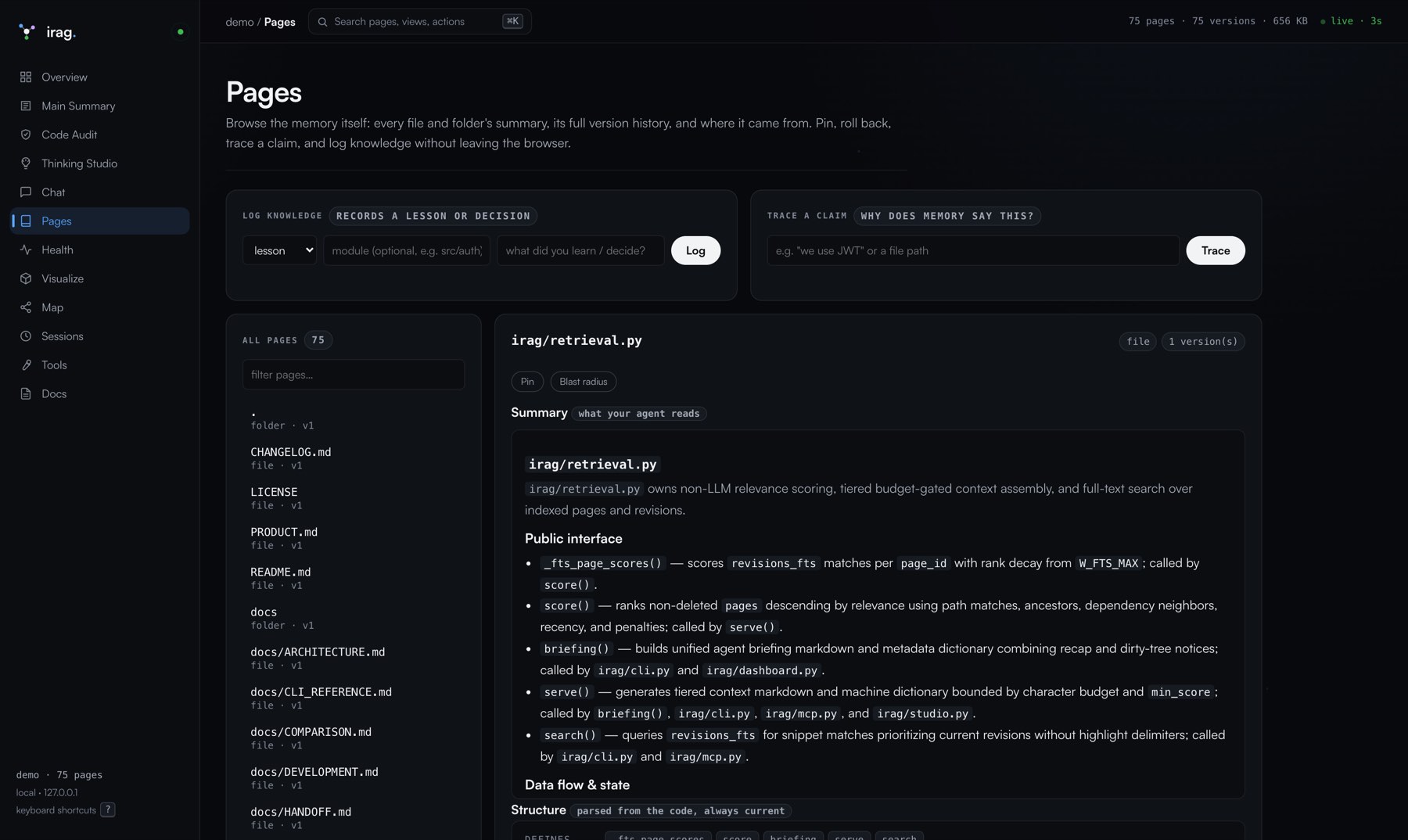Click the Tools wrench icon
Image resolution: width=1408 pixels, height=840 pixels.
(26, 364)
